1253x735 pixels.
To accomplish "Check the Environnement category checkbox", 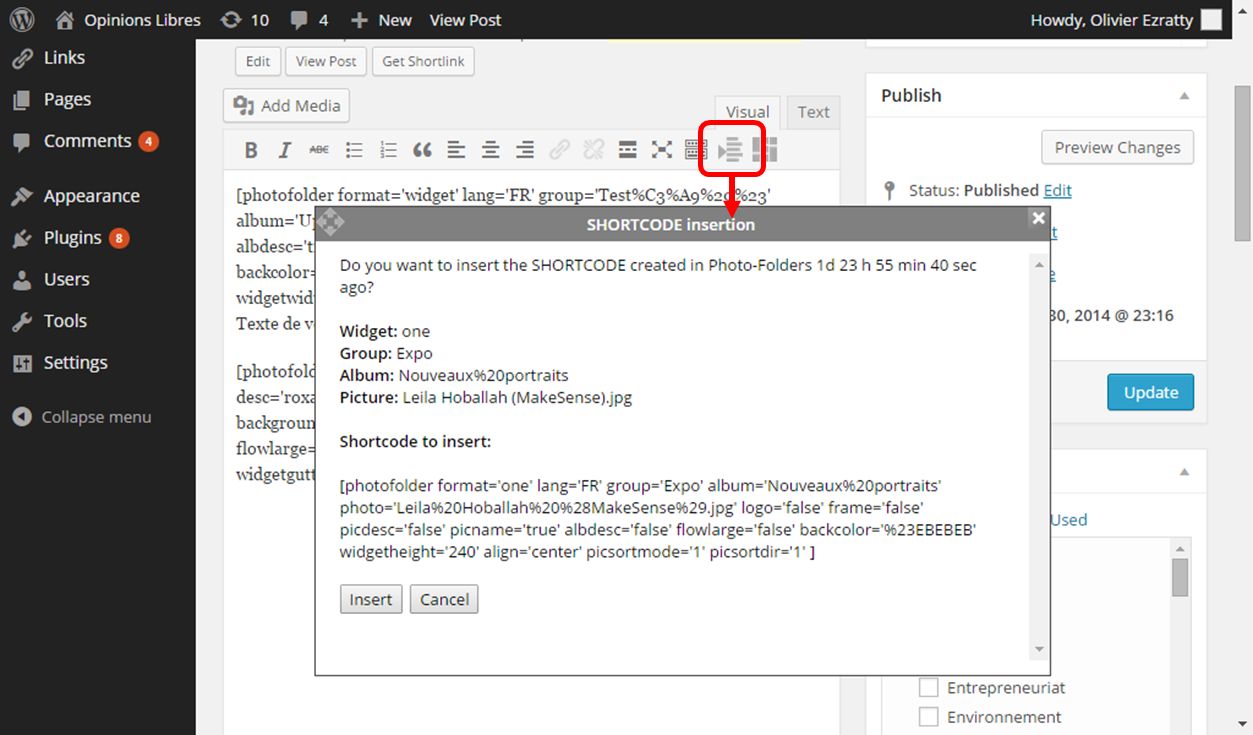I will pyautogui.click(x=929, y=717).
